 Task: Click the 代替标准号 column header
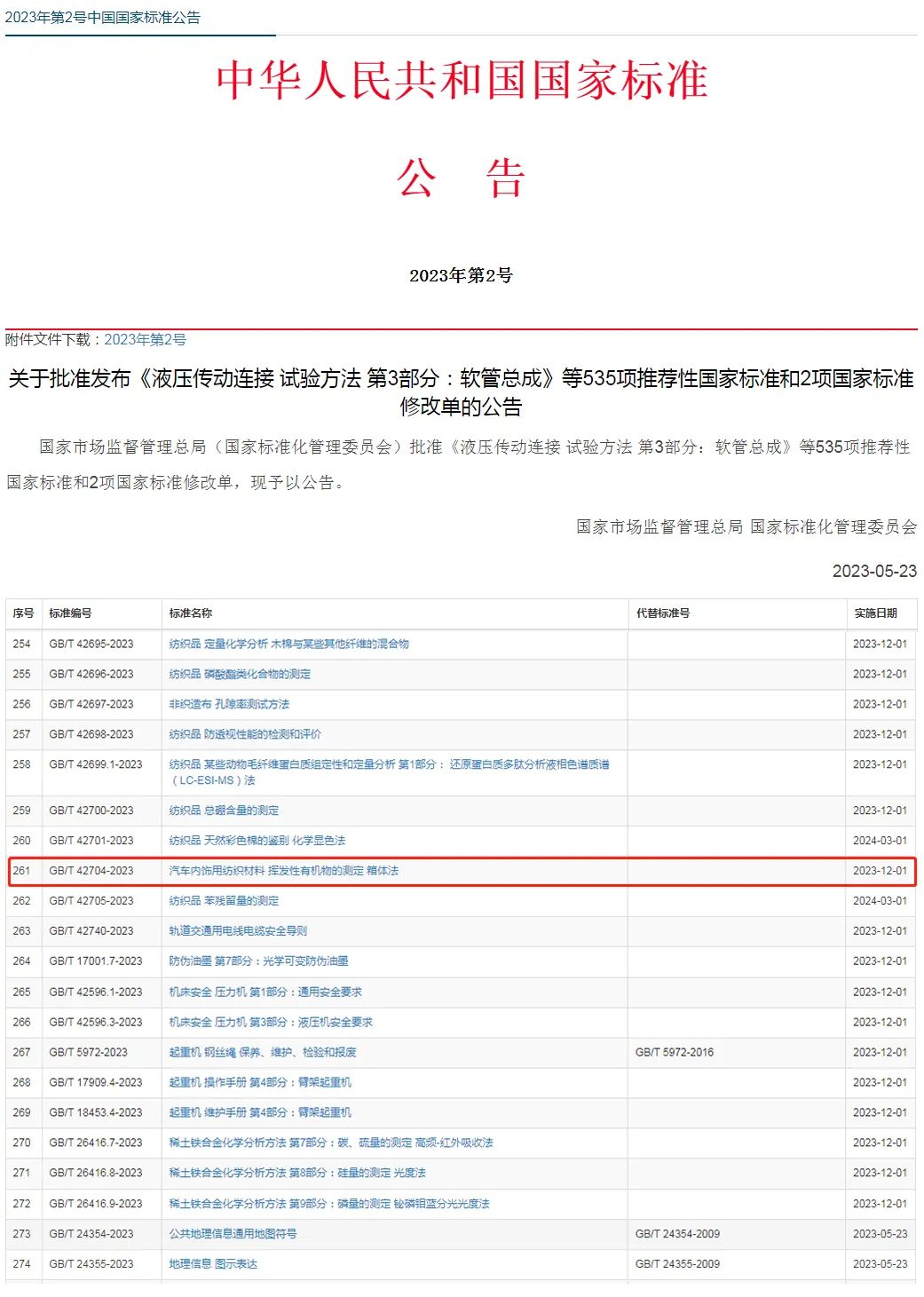662,613
